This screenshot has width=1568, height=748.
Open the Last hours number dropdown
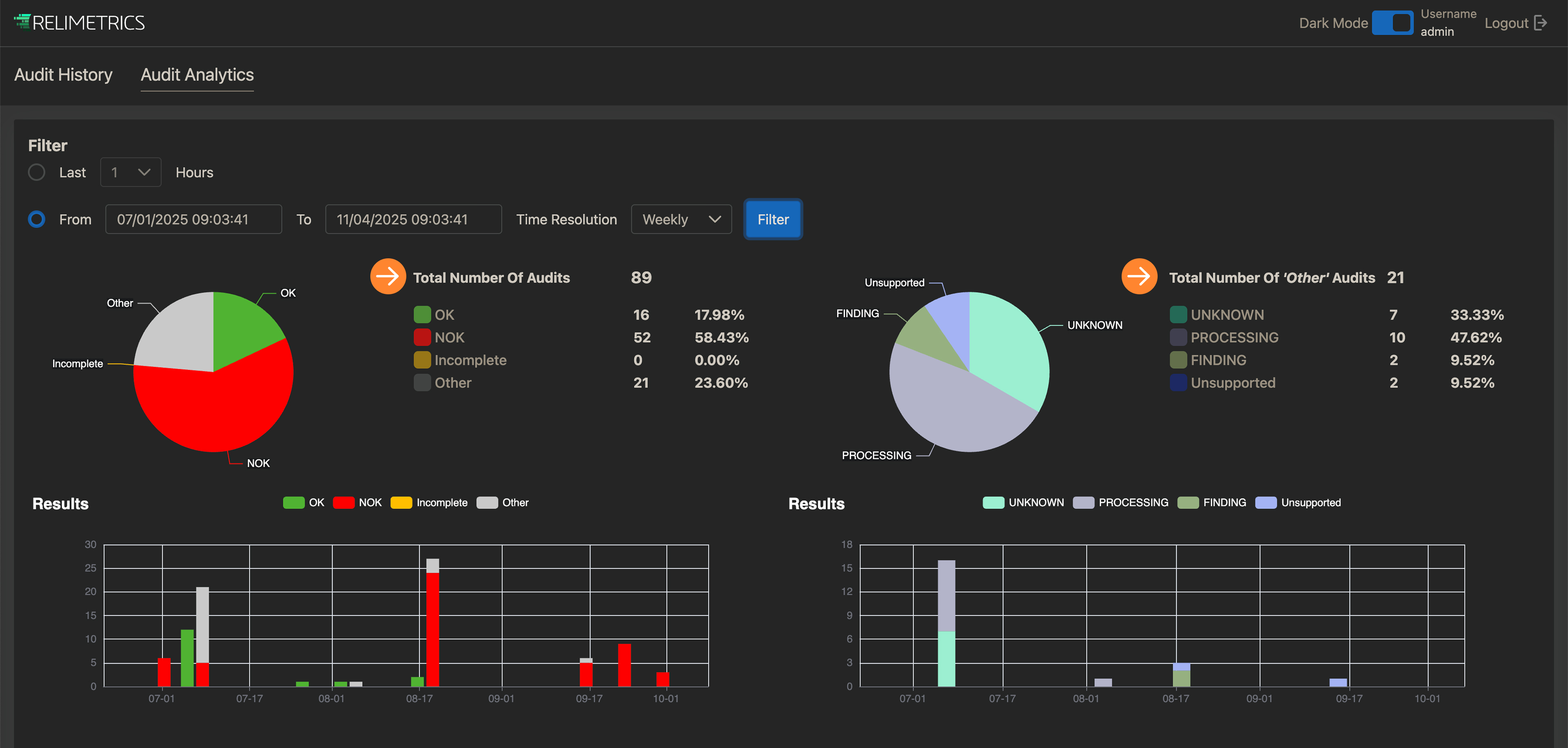[x=130, y=172]
